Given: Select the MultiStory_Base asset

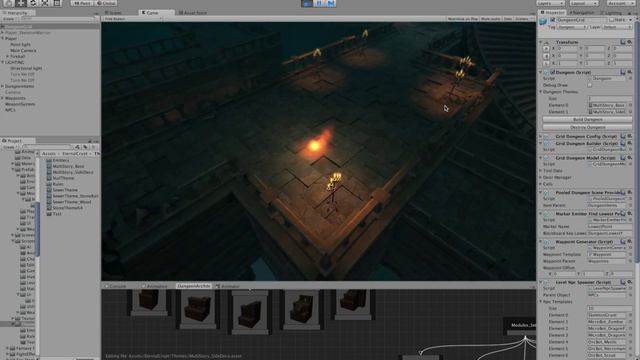Looking at the screenshot, I should tap(68, 167).
